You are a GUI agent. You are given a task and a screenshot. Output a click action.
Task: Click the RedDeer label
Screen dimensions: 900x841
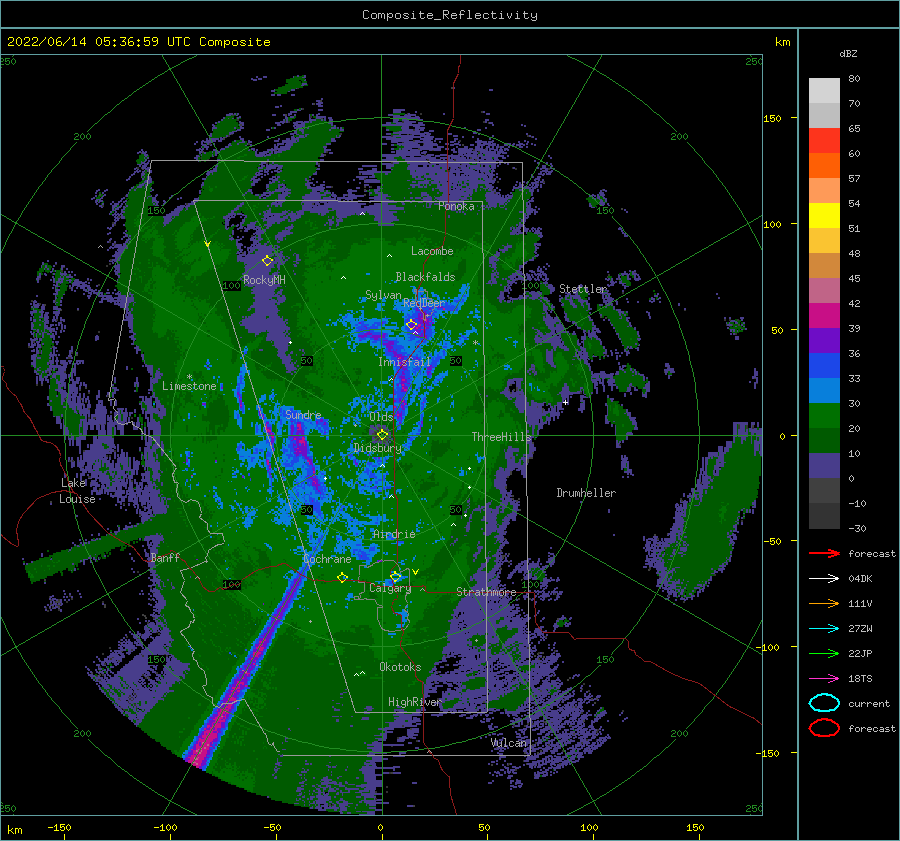click(x=424, y=303)
